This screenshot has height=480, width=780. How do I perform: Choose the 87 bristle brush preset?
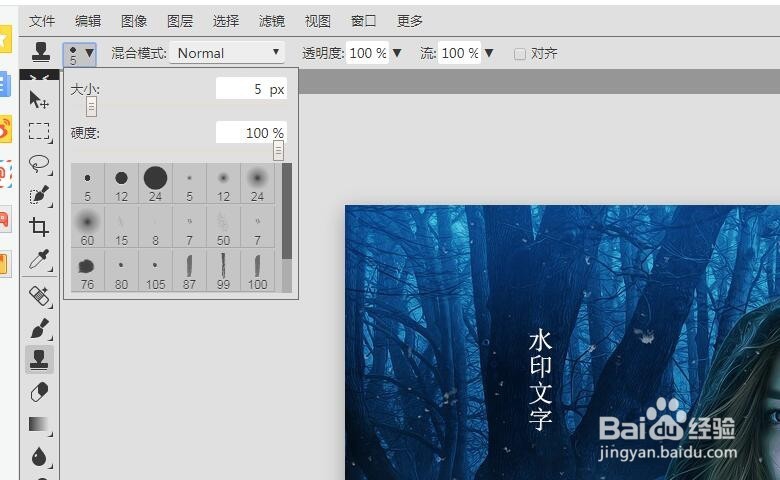189,271
